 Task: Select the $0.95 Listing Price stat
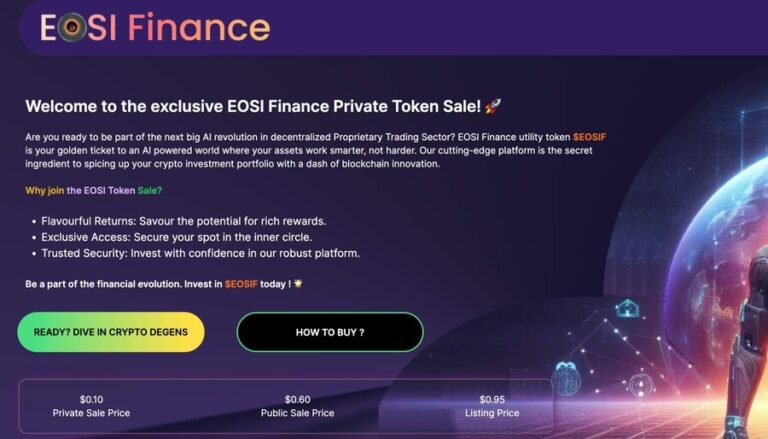pyautogui.click(x=492, y=406)
